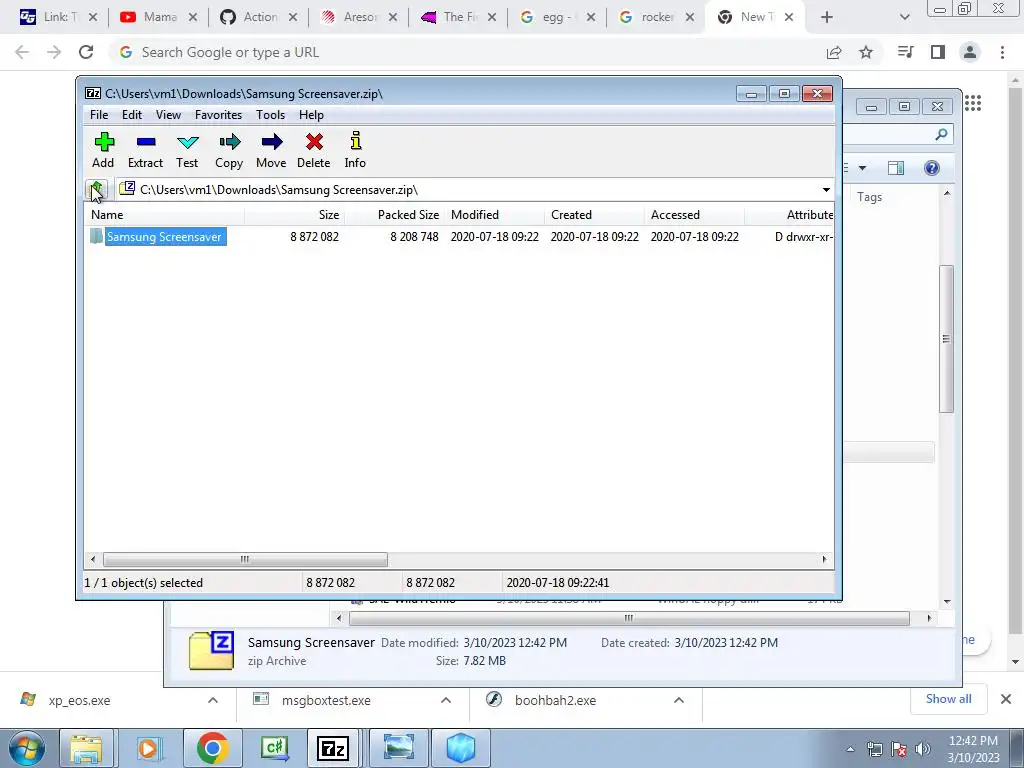1024x768 pixels.
Task: Expand options for xp_eos.exe download
Action: [213, 700]
